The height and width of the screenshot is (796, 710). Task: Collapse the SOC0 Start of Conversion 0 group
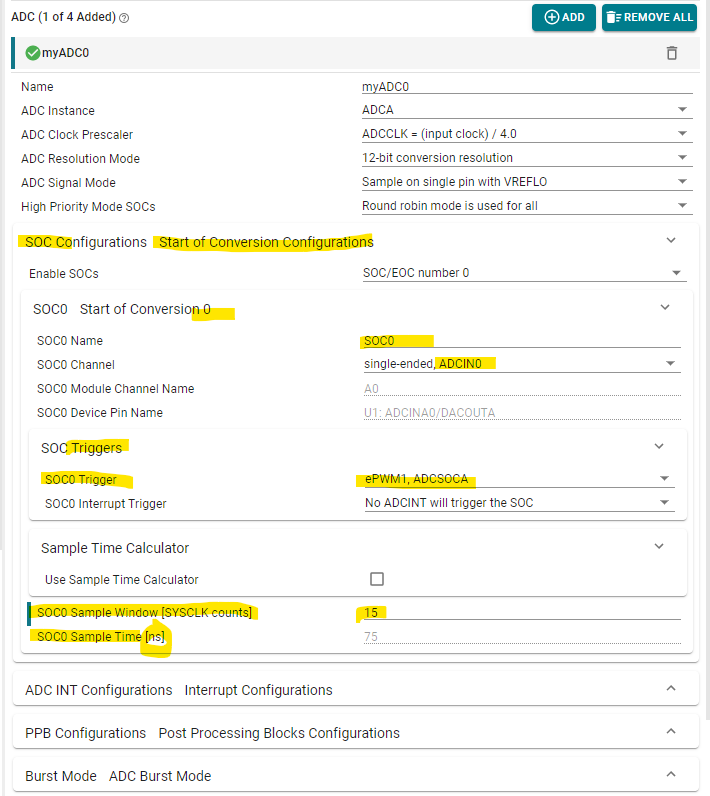(665, 308)
